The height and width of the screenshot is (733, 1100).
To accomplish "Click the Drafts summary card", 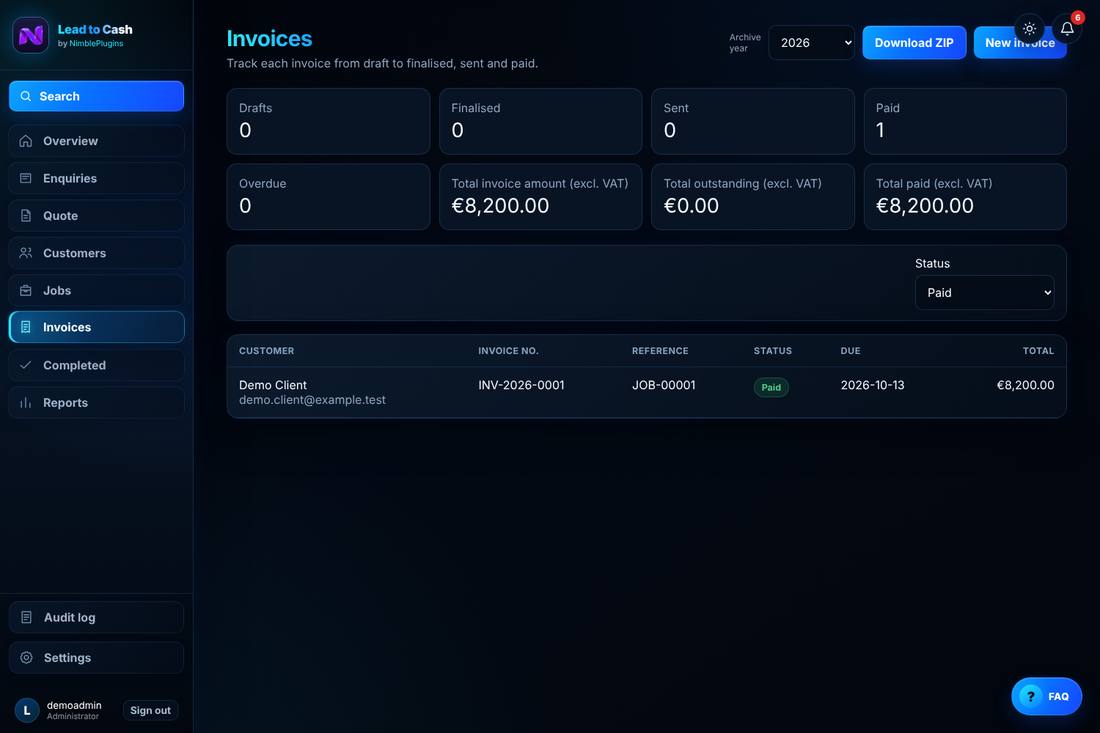I will coord(328,121).
